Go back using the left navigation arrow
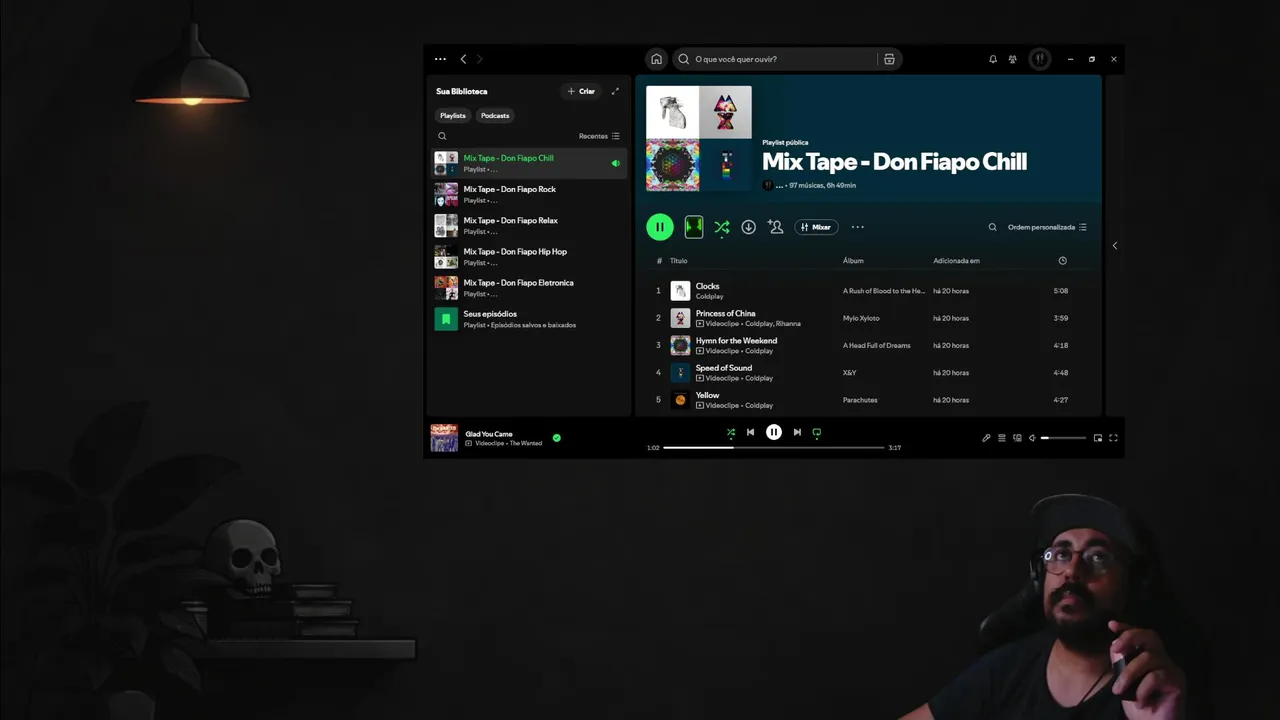 [463, 59]
